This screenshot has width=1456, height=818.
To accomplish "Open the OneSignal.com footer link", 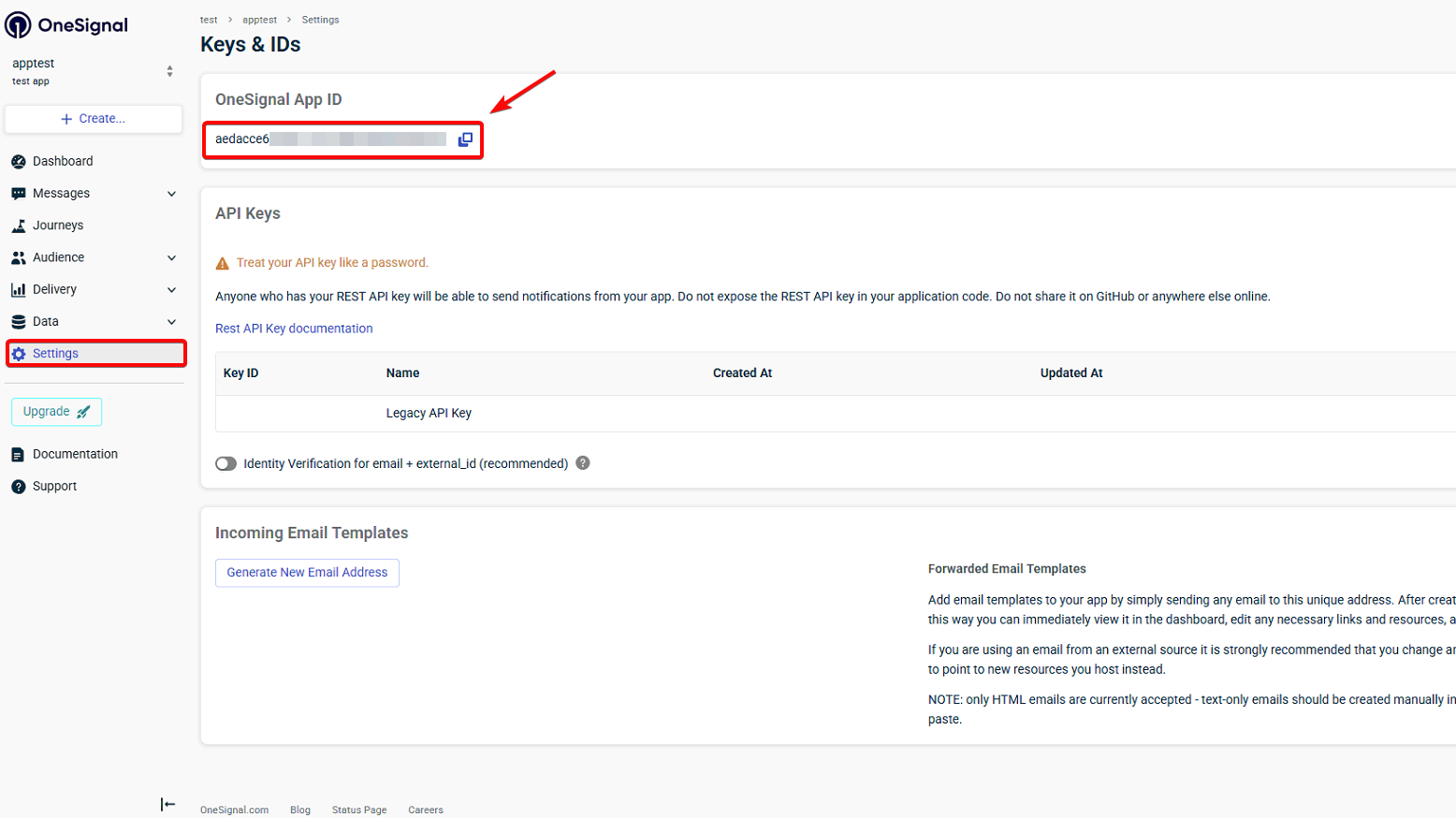I will click(234, 811).
